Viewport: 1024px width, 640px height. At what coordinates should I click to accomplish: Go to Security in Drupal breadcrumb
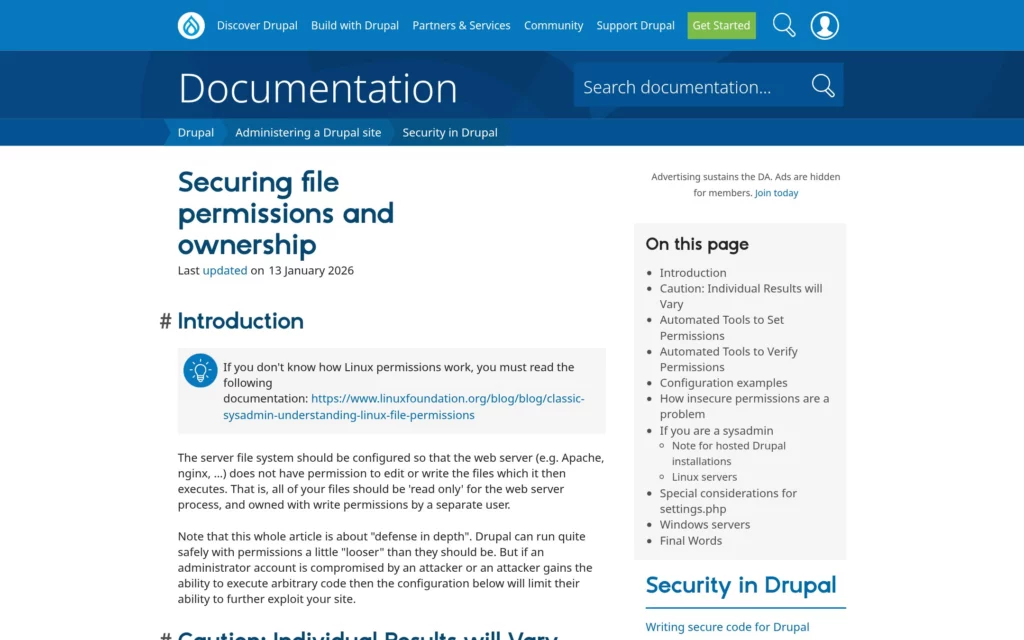tap(449, 133)
